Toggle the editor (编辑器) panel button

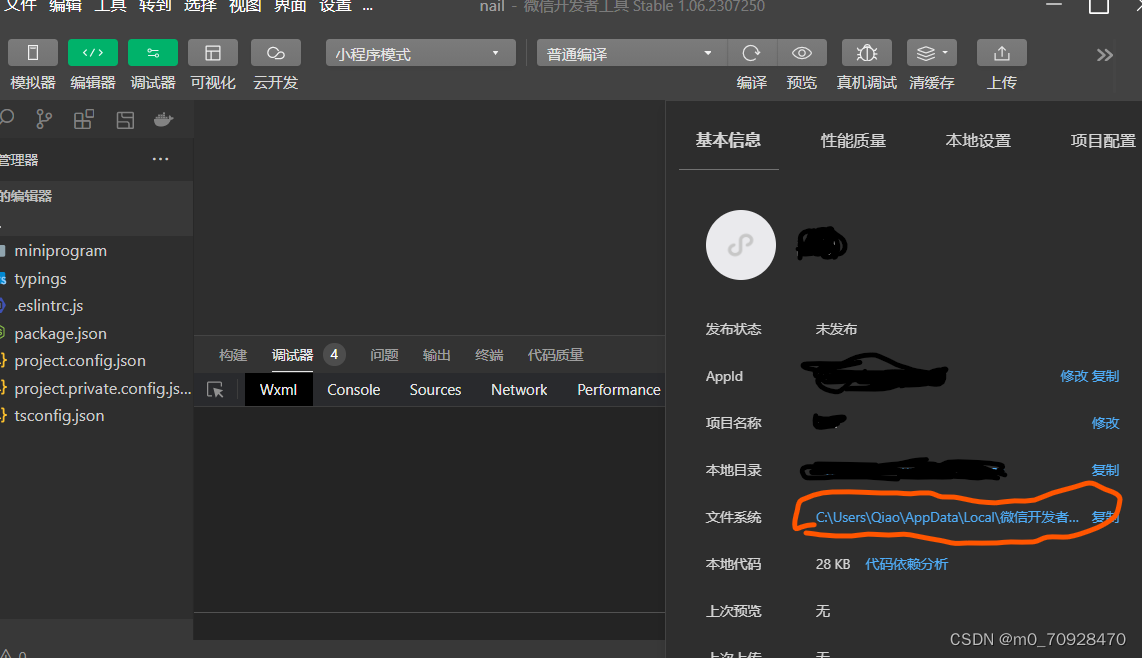pos(92,53)
